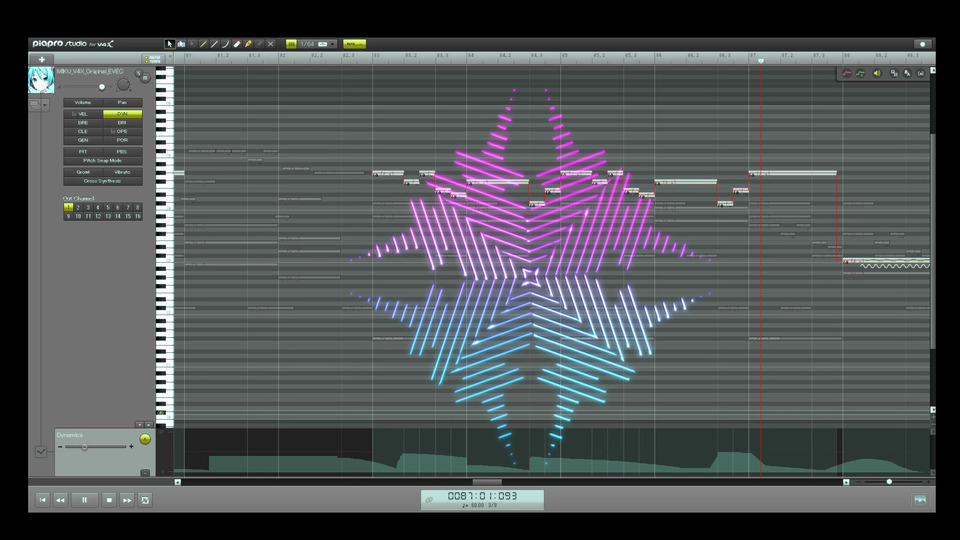
Task: Adjust the track volume slider knob
Action: [x=102, y=87]
